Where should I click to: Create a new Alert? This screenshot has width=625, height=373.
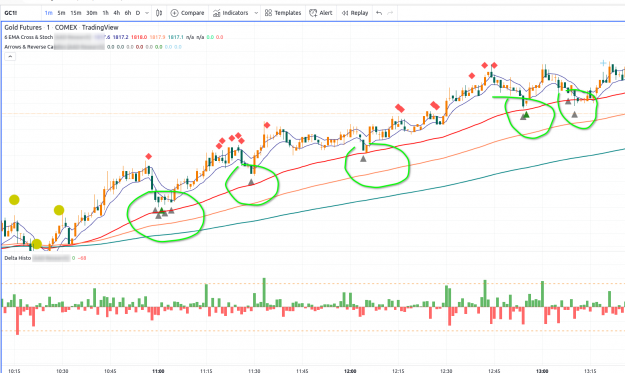(321, 13)
